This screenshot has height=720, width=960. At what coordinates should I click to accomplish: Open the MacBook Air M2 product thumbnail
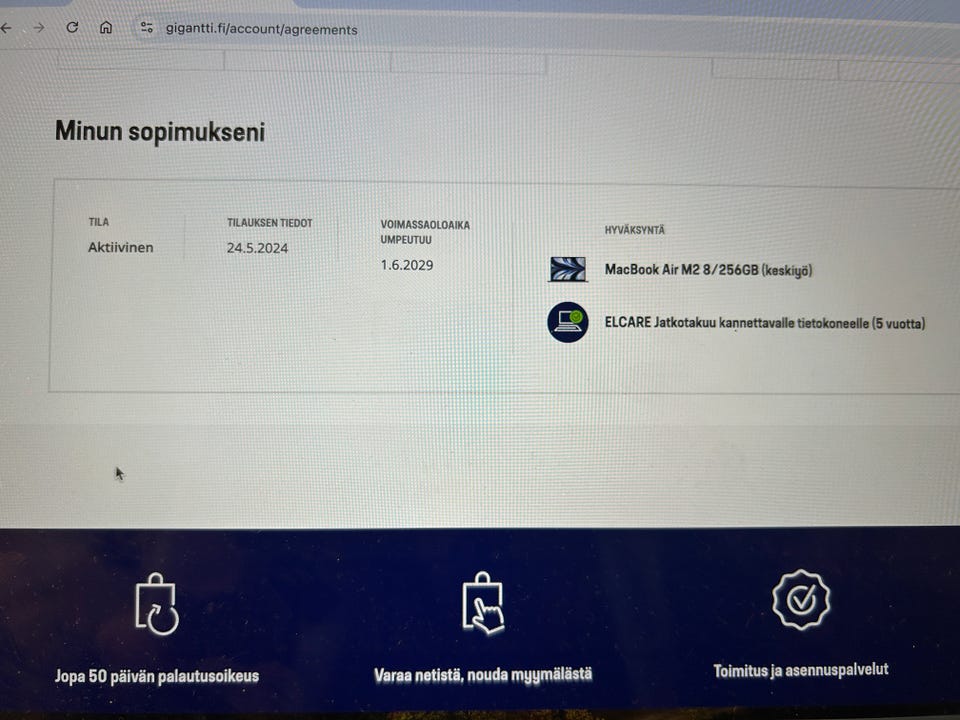tap(568, 269)
